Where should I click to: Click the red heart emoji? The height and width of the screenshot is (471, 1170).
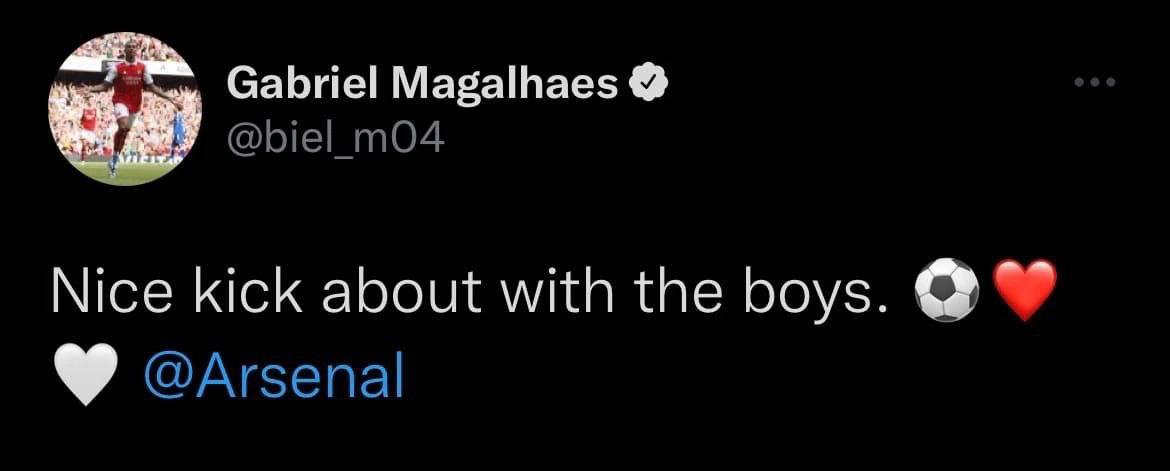pos(1027,290)
